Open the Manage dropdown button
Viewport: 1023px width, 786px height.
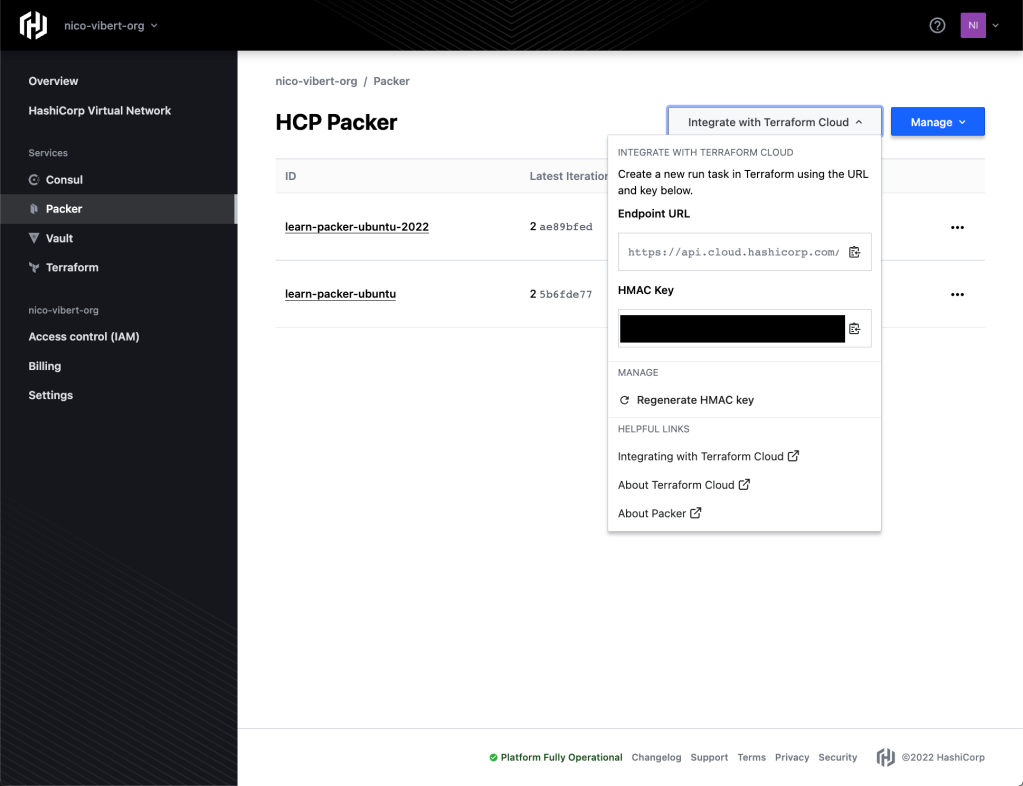[x=937, y=122]
